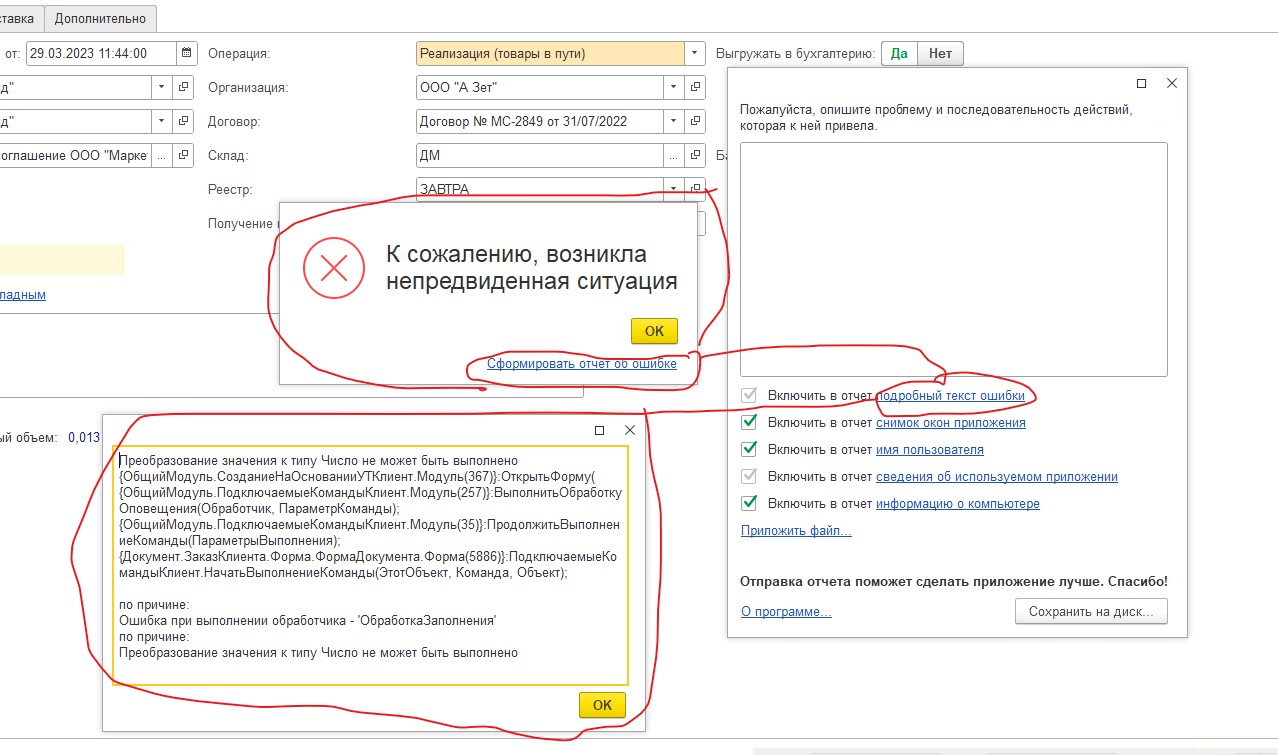Click into the problem description text area

(953, 259)
